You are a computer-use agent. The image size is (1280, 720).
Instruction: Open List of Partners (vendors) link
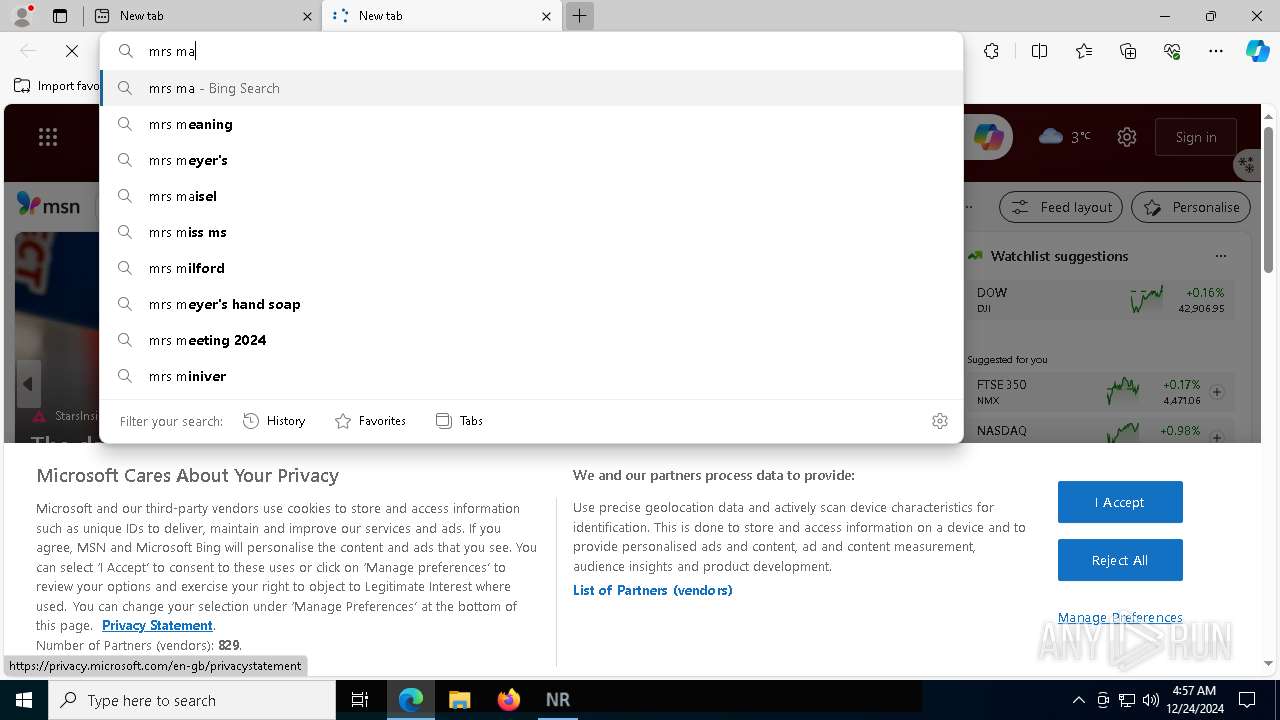click(653, 590)
